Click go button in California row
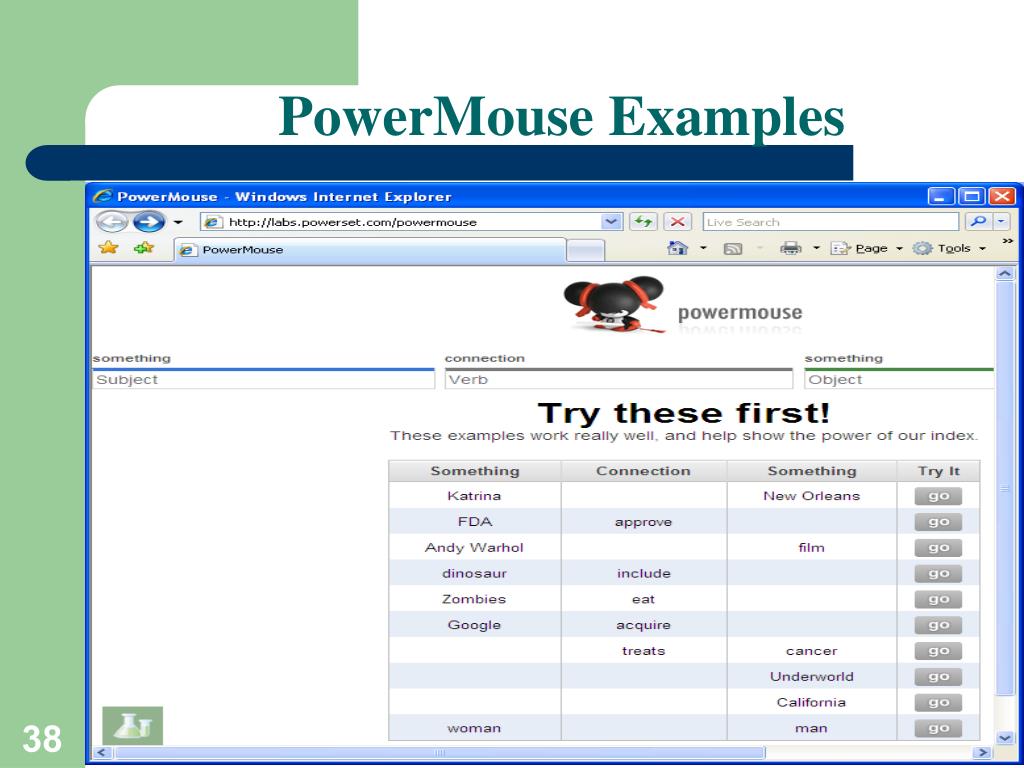This screenshot has width=1024, height=768. pos(938,702)
